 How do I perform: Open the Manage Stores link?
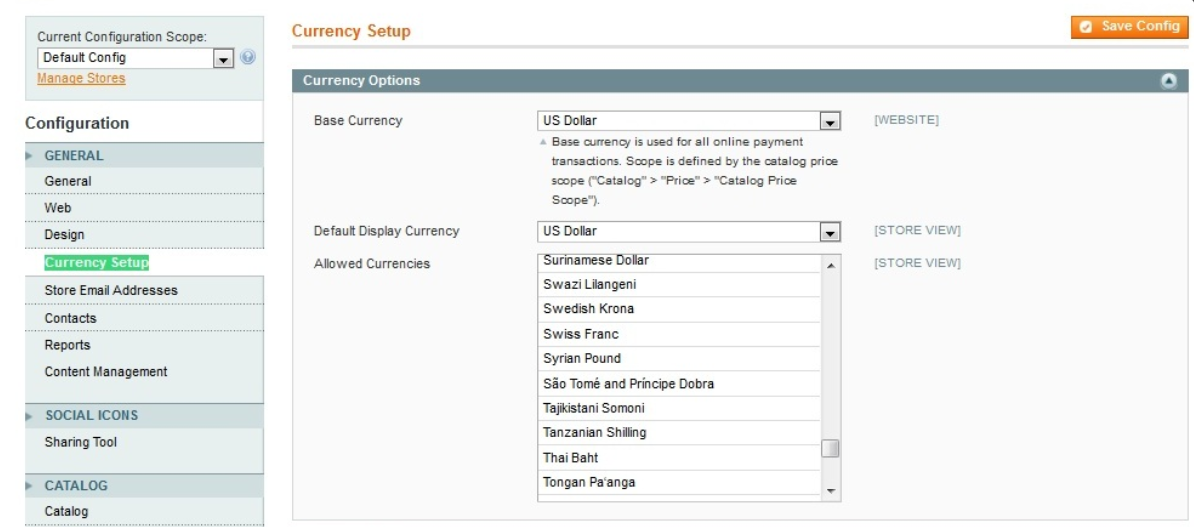point(81,78)
